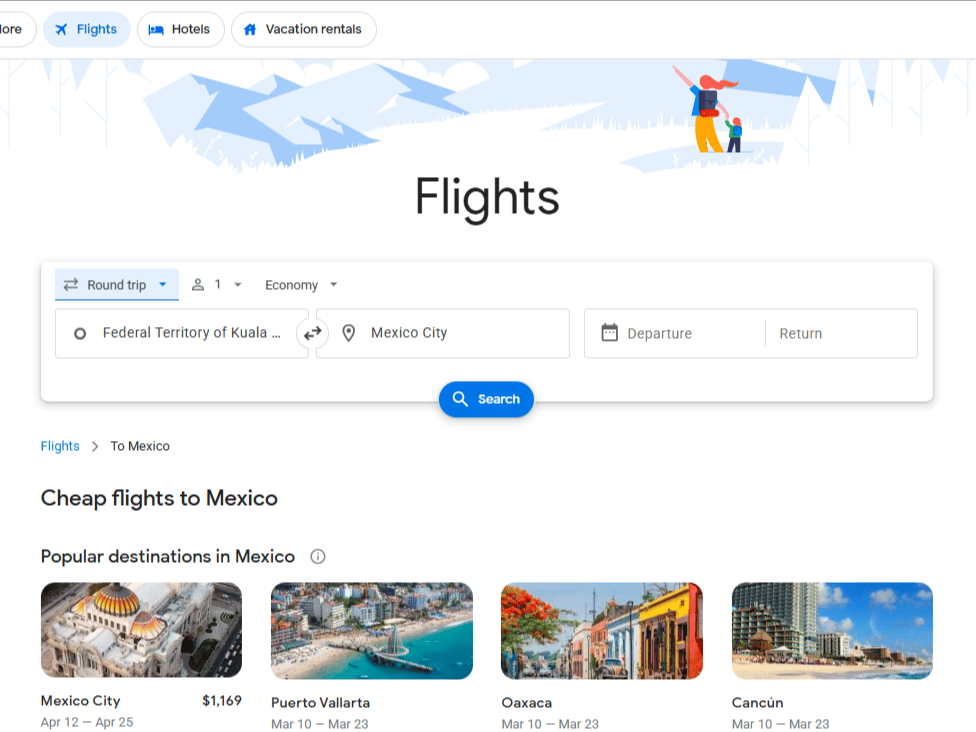Click the house icon in Vacation rentals
976x732 pixels.
[250, 29]
